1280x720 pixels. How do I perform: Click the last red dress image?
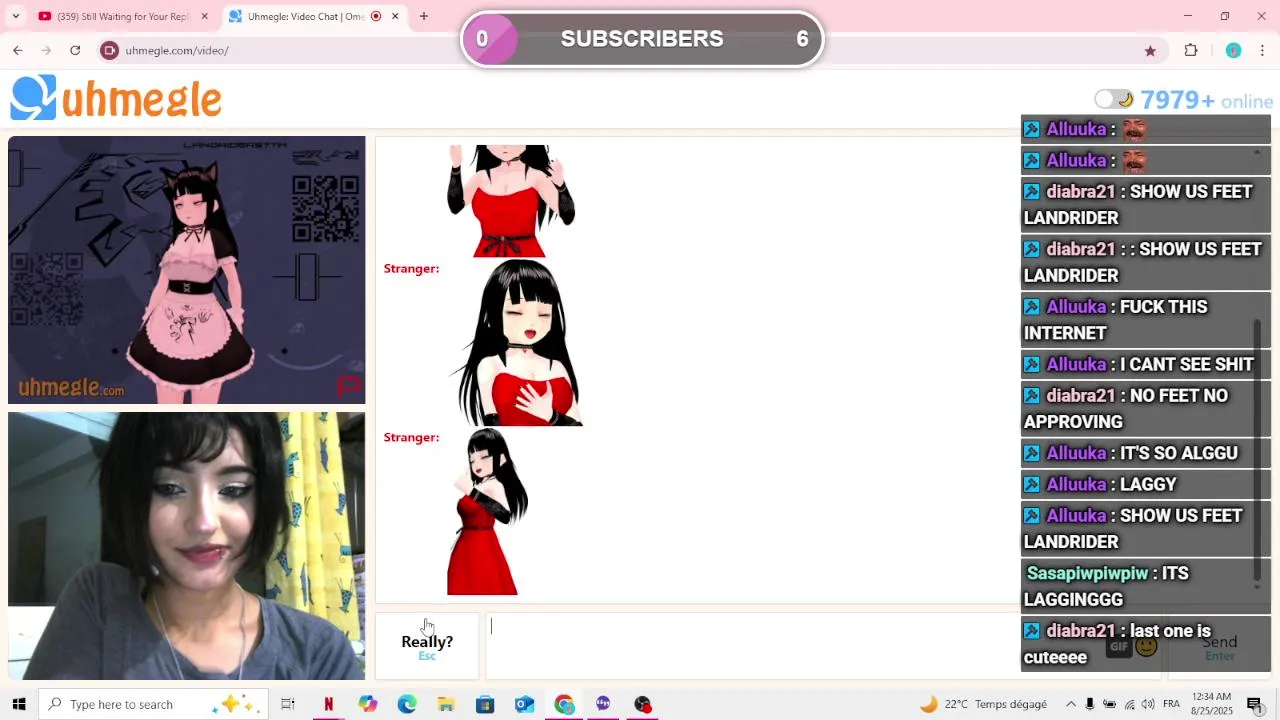click(487, 512)
